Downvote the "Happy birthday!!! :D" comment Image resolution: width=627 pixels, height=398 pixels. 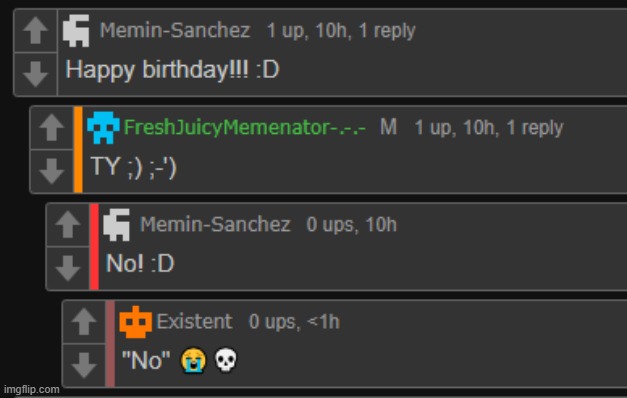[x=36, y=74]
